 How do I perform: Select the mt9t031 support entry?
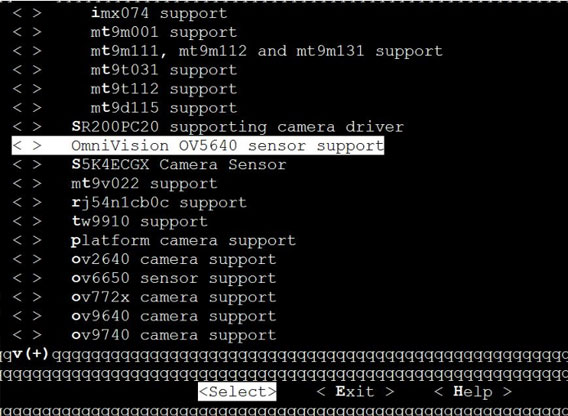164,70
